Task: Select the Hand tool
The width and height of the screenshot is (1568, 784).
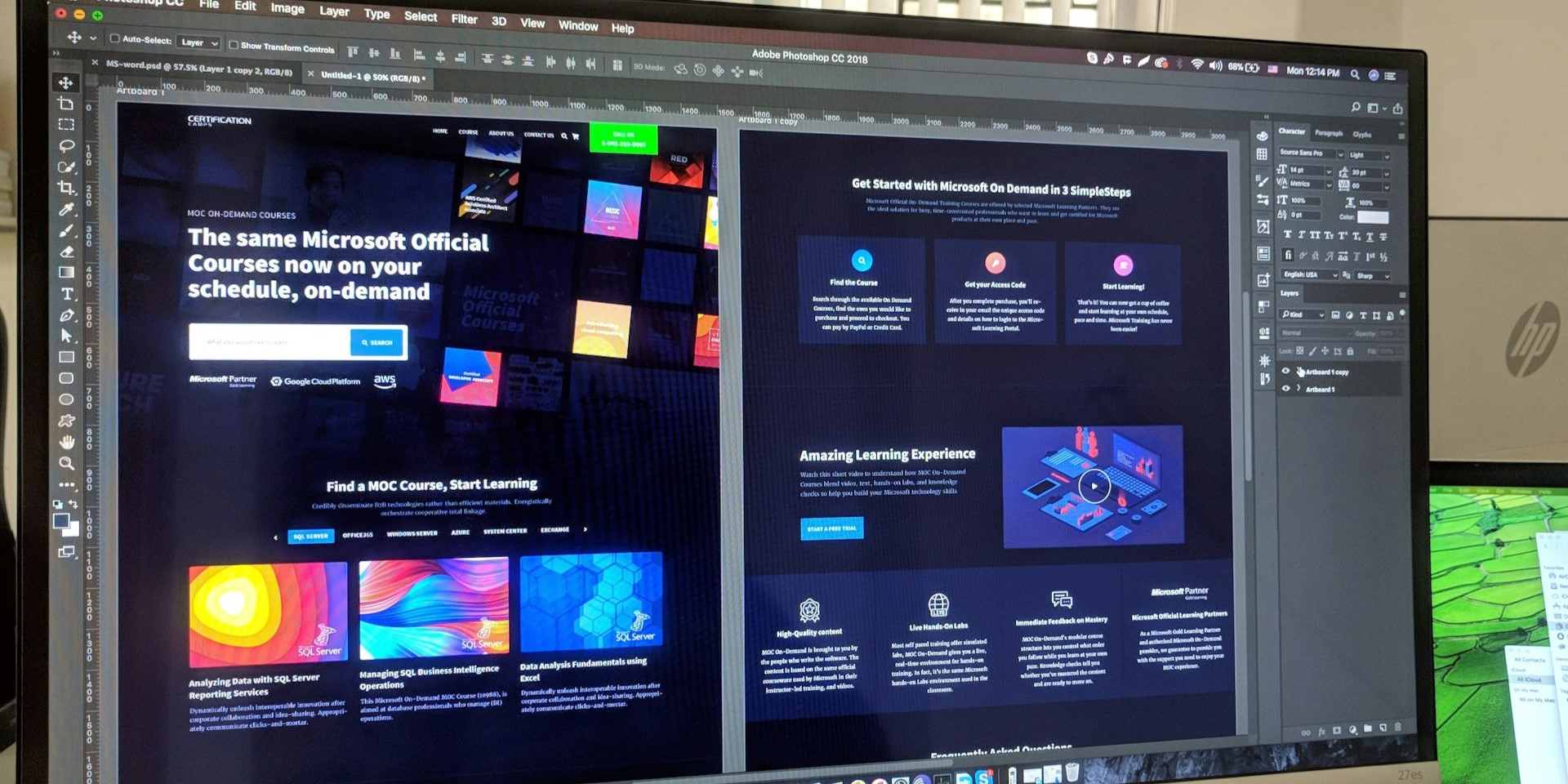Action: (67, 442)
